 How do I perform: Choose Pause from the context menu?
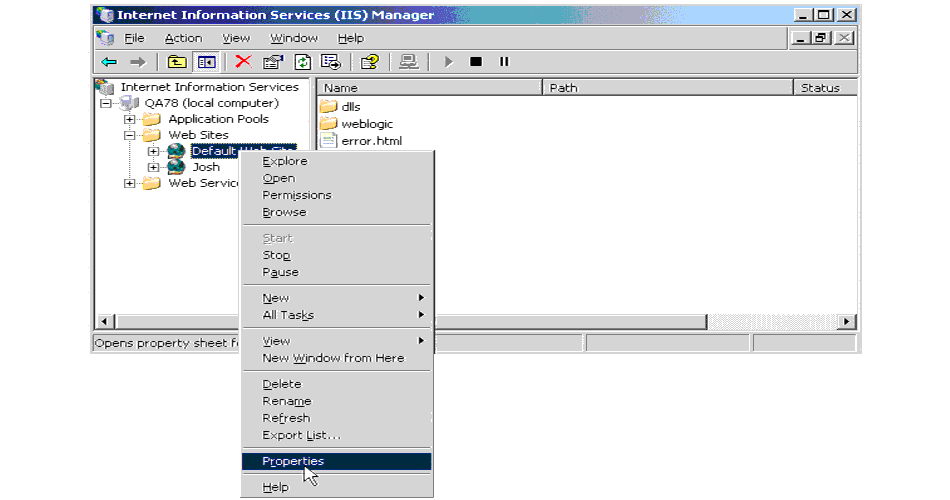coord(336,272)
